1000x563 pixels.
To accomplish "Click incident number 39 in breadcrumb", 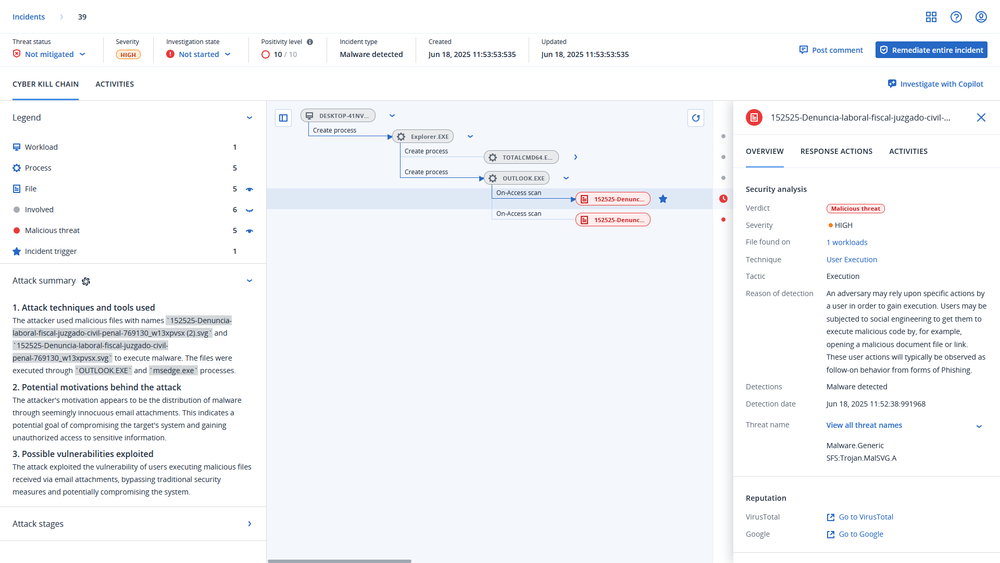I will [82, 17].
